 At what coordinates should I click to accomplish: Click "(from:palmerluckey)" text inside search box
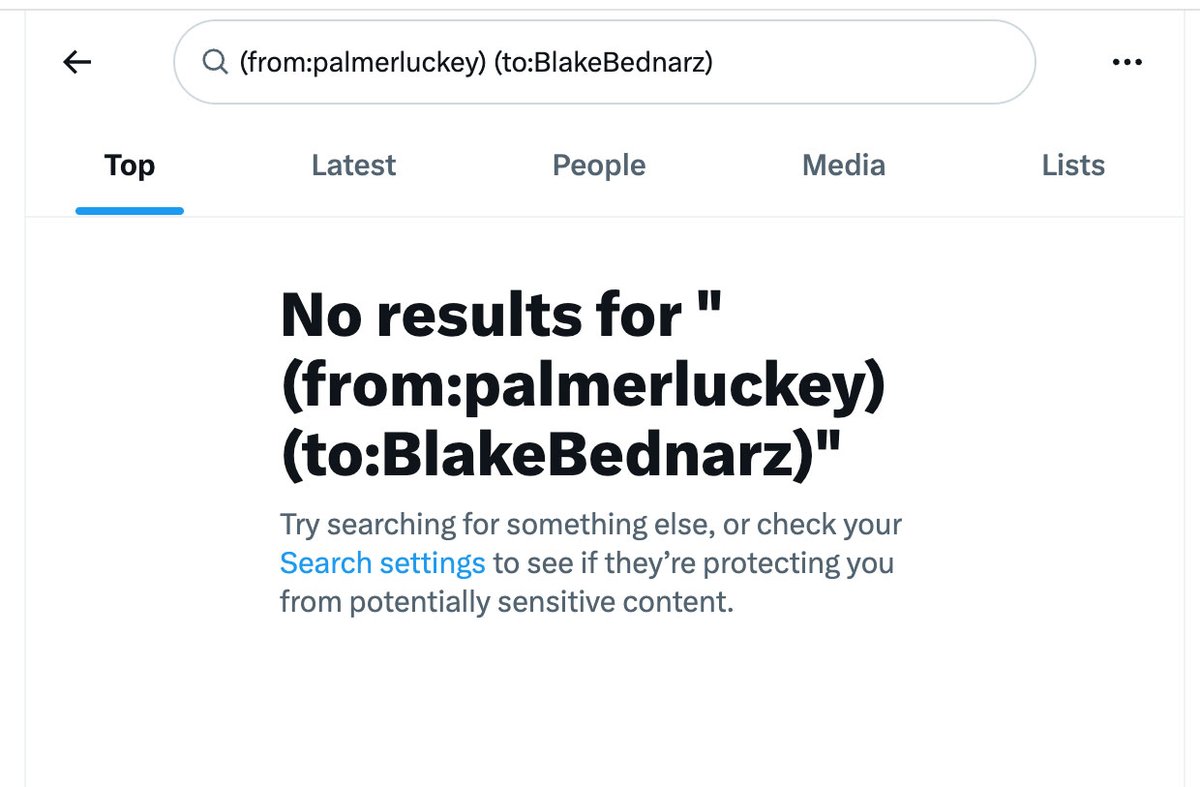tap(361, 62)
